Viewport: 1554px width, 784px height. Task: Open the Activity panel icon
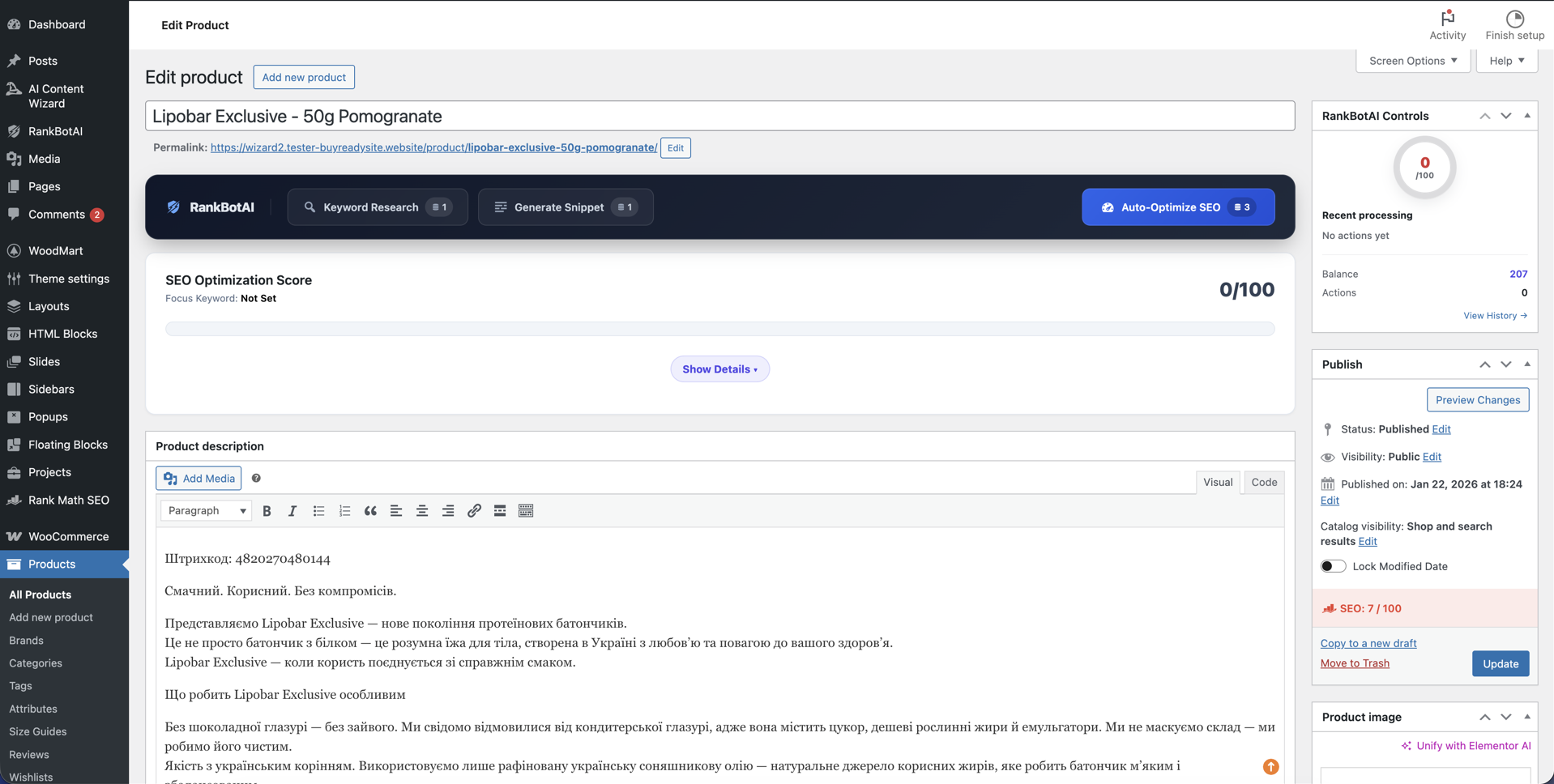[x=1447, y=18]
